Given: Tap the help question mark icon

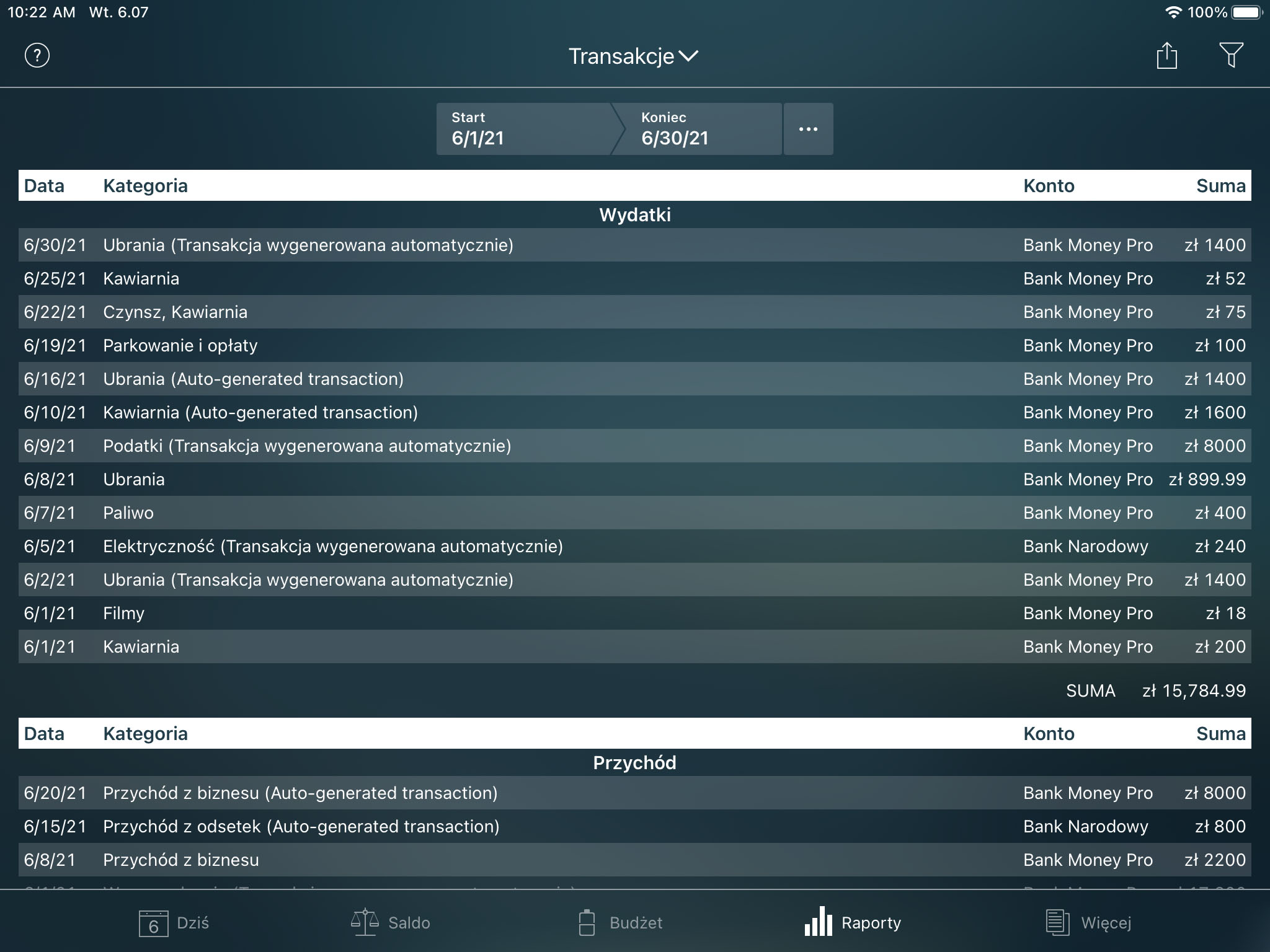Looking at the screenshot, I should tap(37, 56).
